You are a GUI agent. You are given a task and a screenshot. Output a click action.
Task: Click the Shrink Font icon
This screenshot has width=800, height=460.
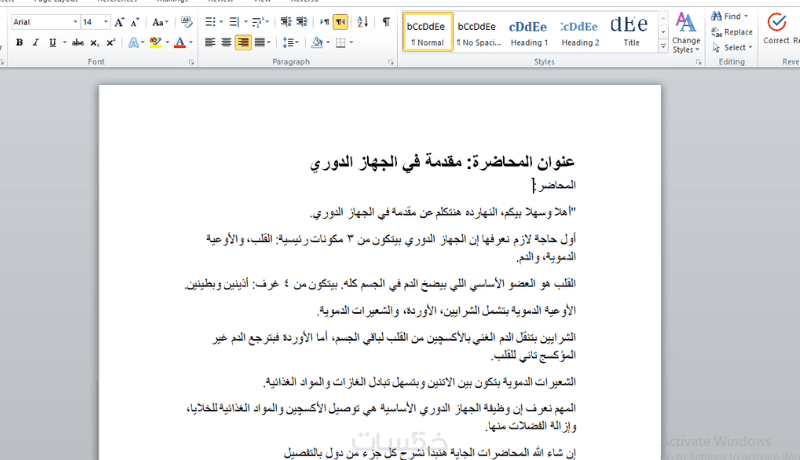click(x=135, y=22)
